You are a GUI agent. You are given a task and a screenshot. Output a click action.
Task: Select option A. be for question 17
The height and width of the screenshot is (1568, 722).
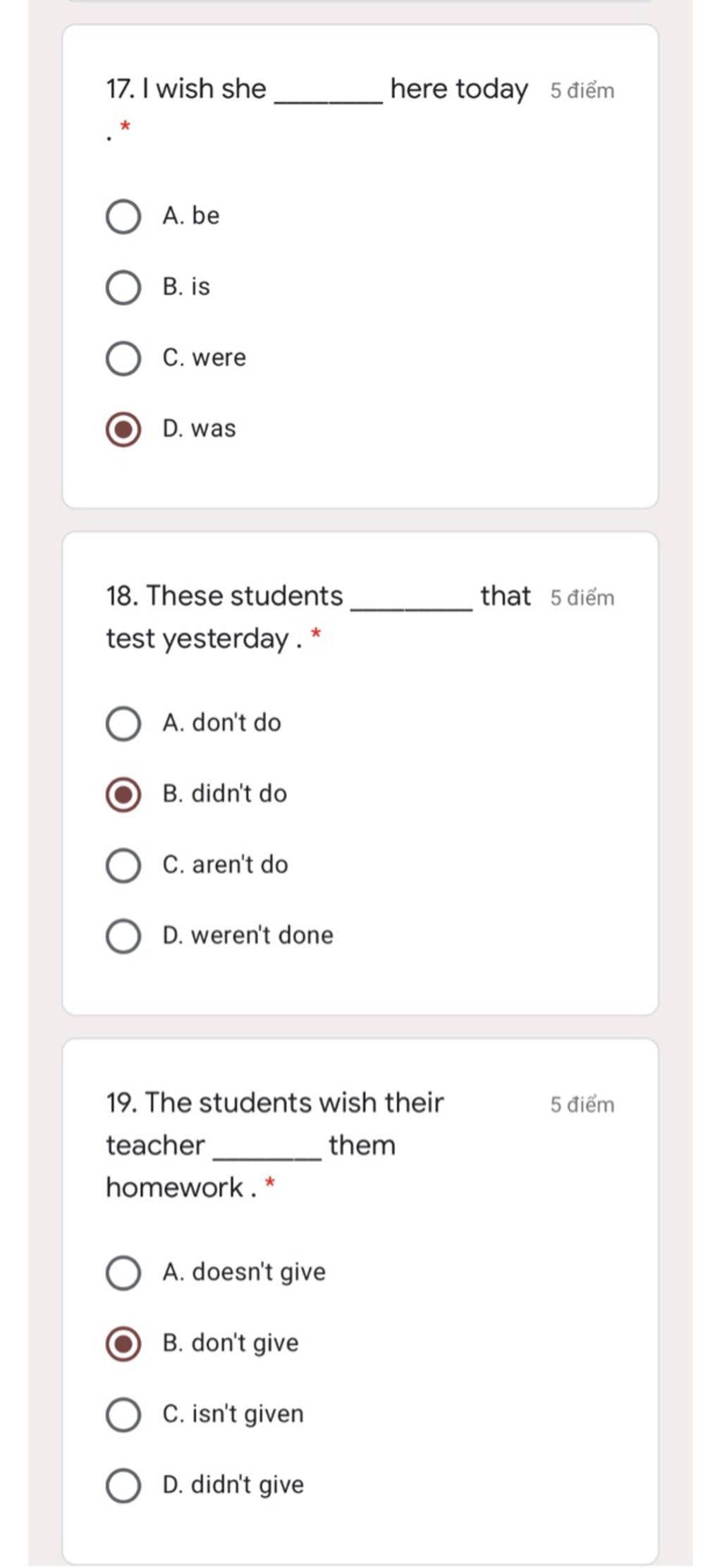pyautogui.click(x=123, y=217)
